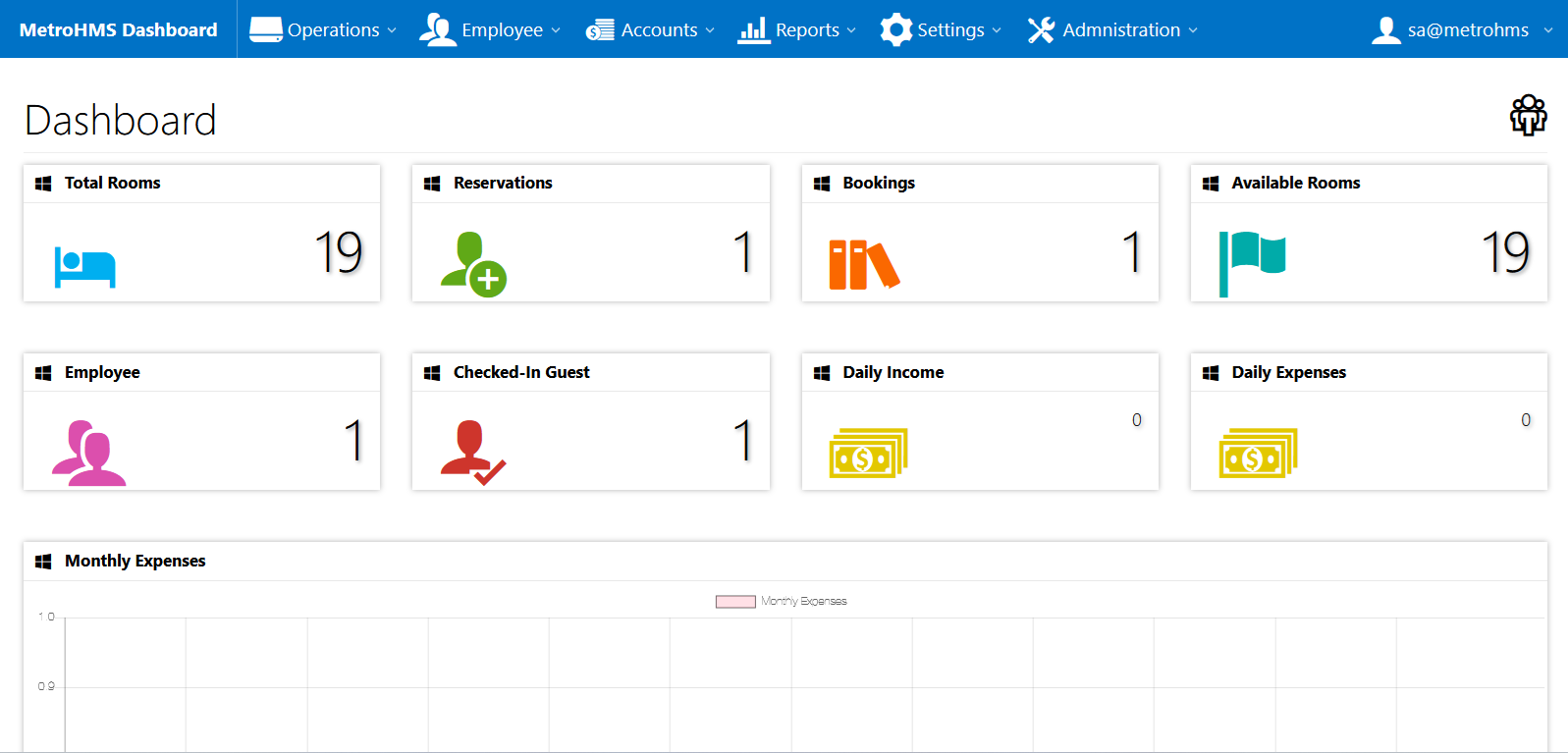Click the Checked-In Guest count 1
The height and width of the screenshot is (753, 1568).
pyautogui.click(x=743, y=441)
